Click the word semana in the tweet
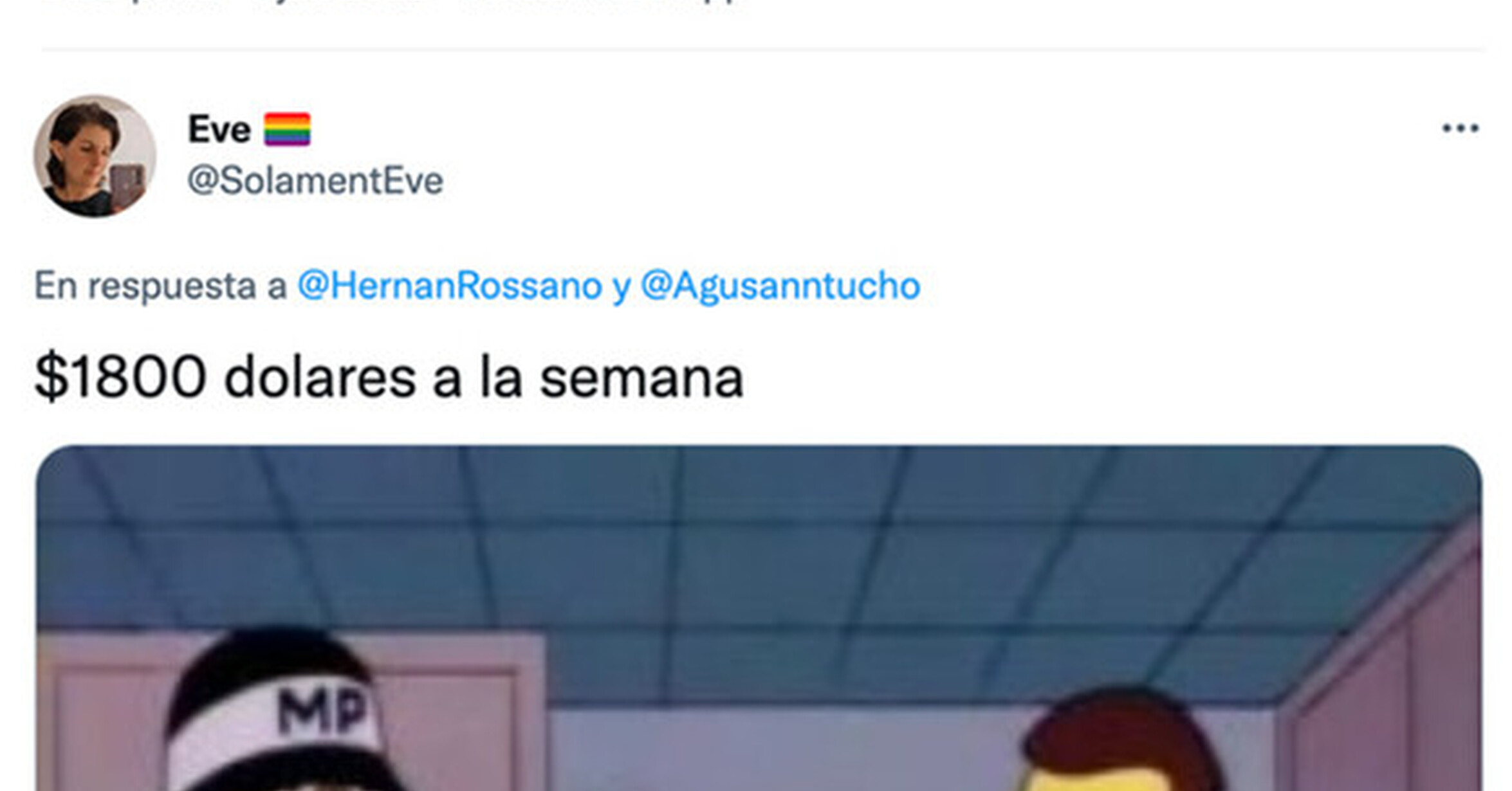Viewport: 1512px width, 791px height. pyautogui.click(x=641, y=378)
